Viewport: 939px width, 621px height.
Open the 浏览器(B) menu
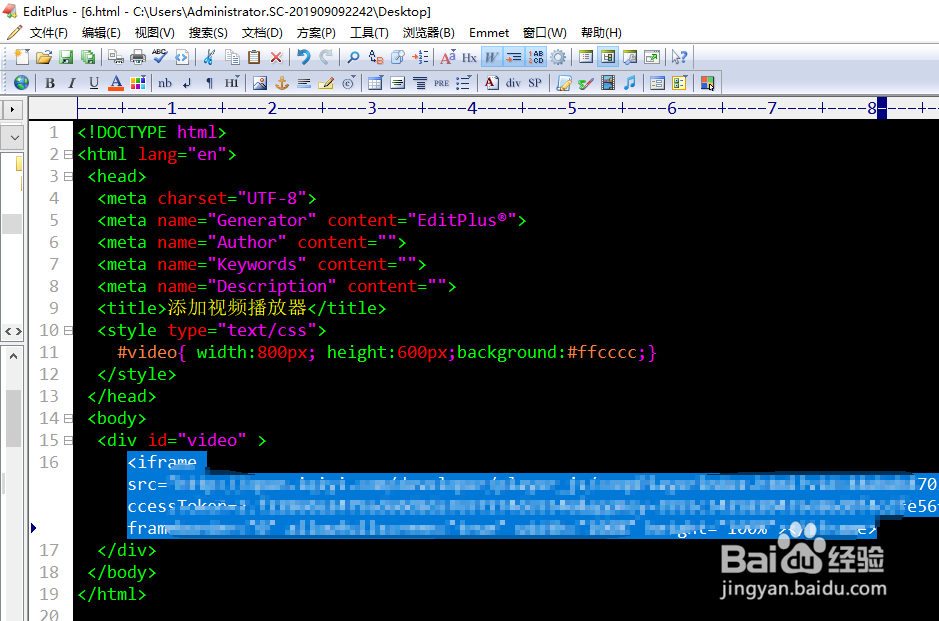[x=428, y=33]
